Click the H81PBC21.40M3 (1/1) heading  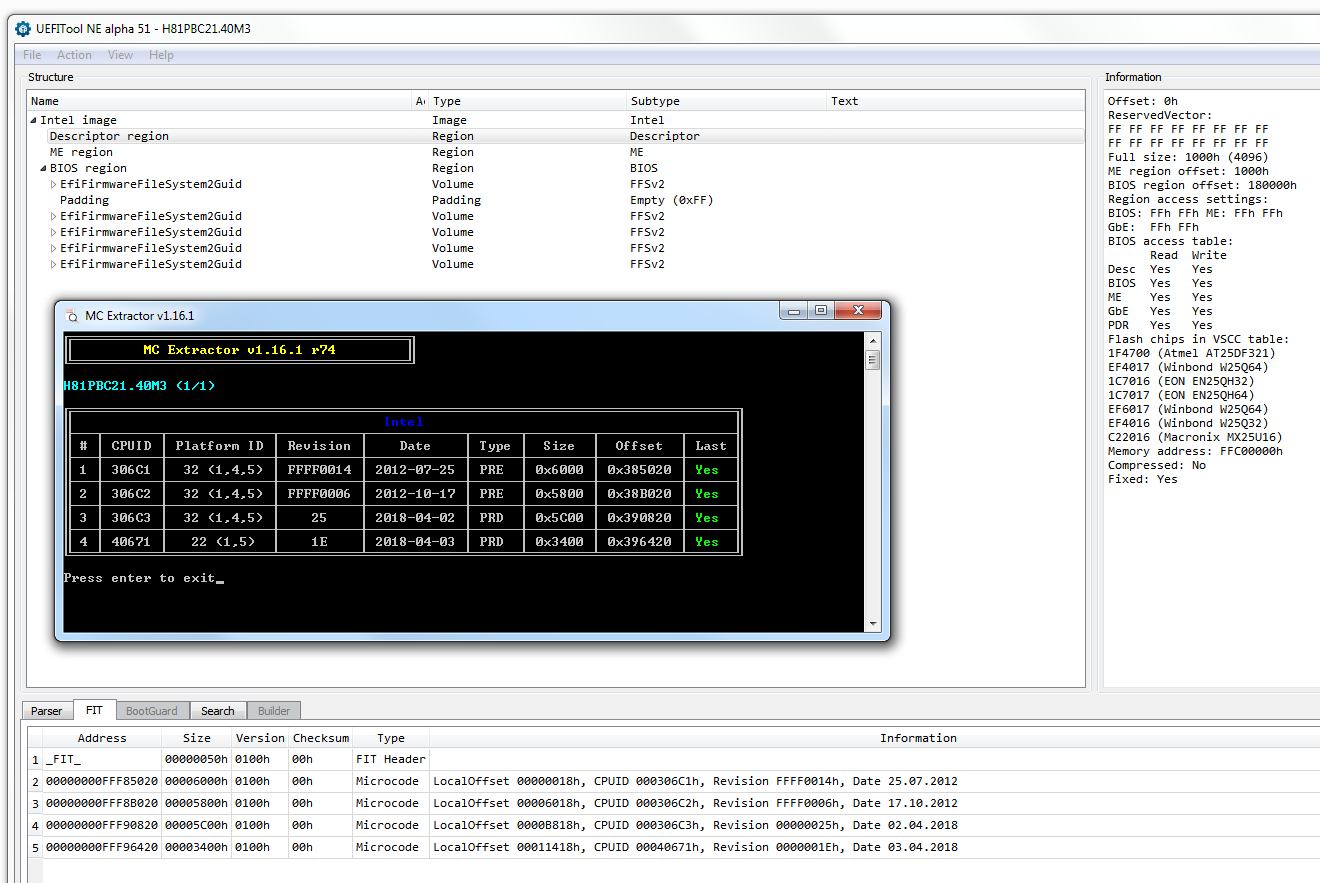coord(139,386)
